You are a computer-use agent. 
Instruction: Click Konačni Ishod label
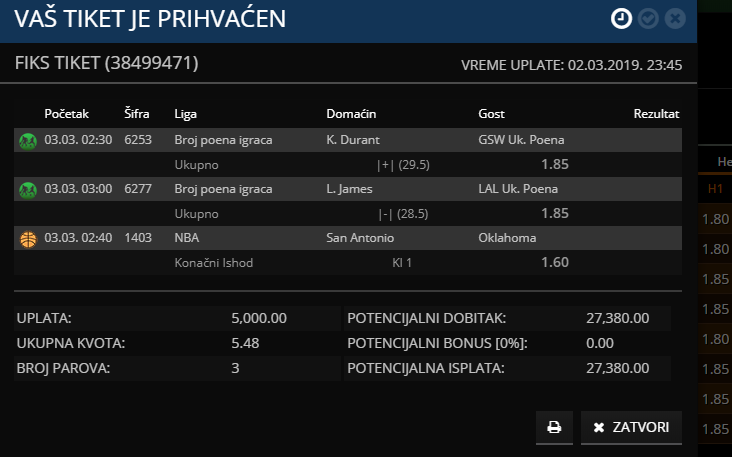[x=213, y=263]
